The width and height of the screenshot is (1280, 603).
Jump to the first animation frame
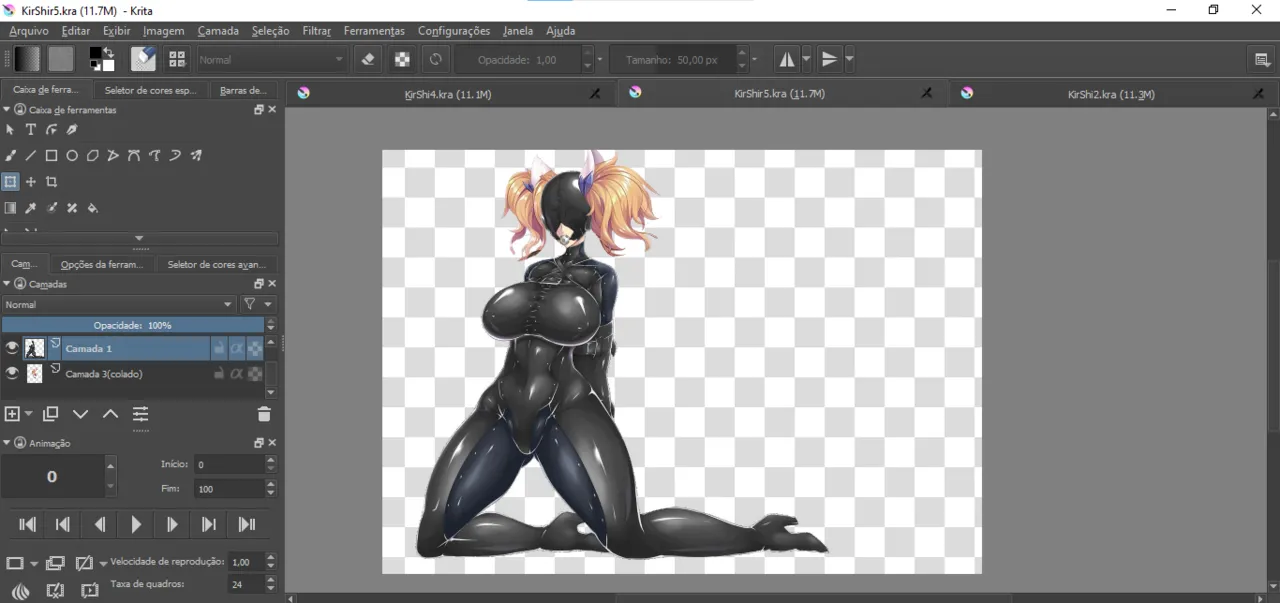28,524
